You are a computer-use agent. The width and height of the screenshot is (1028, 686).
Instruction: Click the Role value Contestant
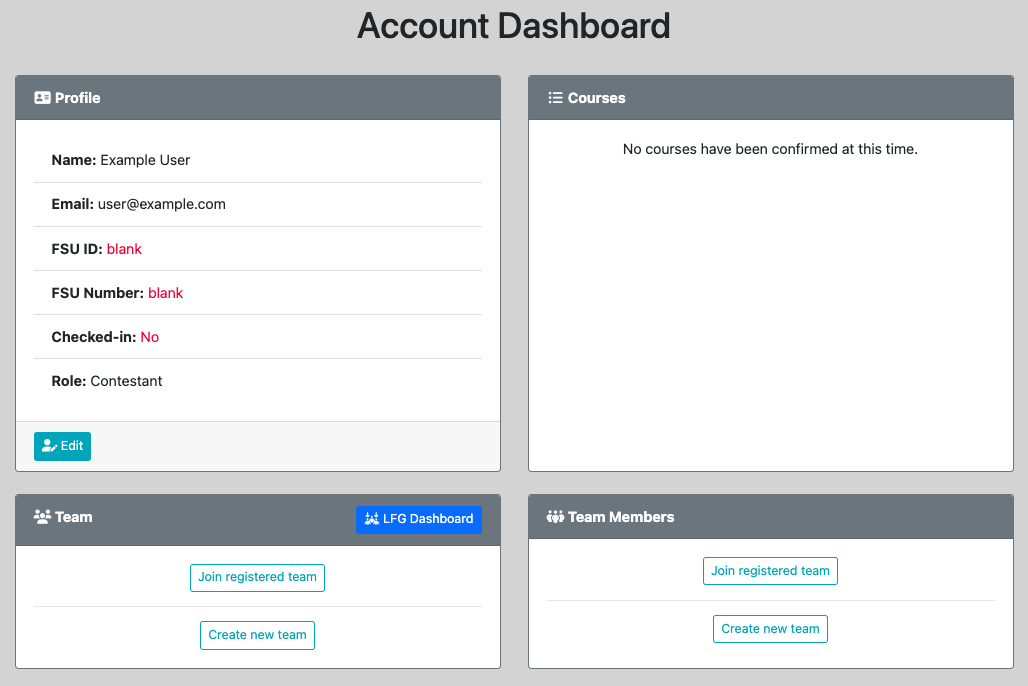click(x=126, y=381)
